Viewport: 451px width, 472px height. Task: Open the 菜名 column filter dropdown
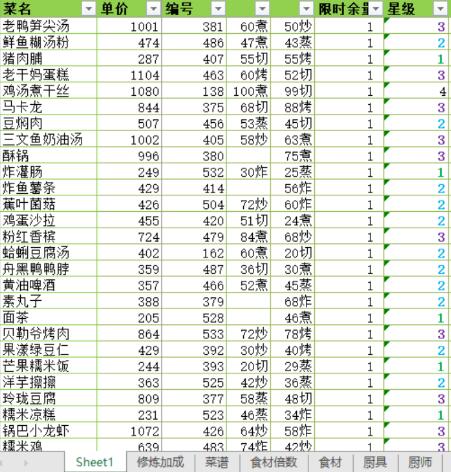tap(89, 9)
